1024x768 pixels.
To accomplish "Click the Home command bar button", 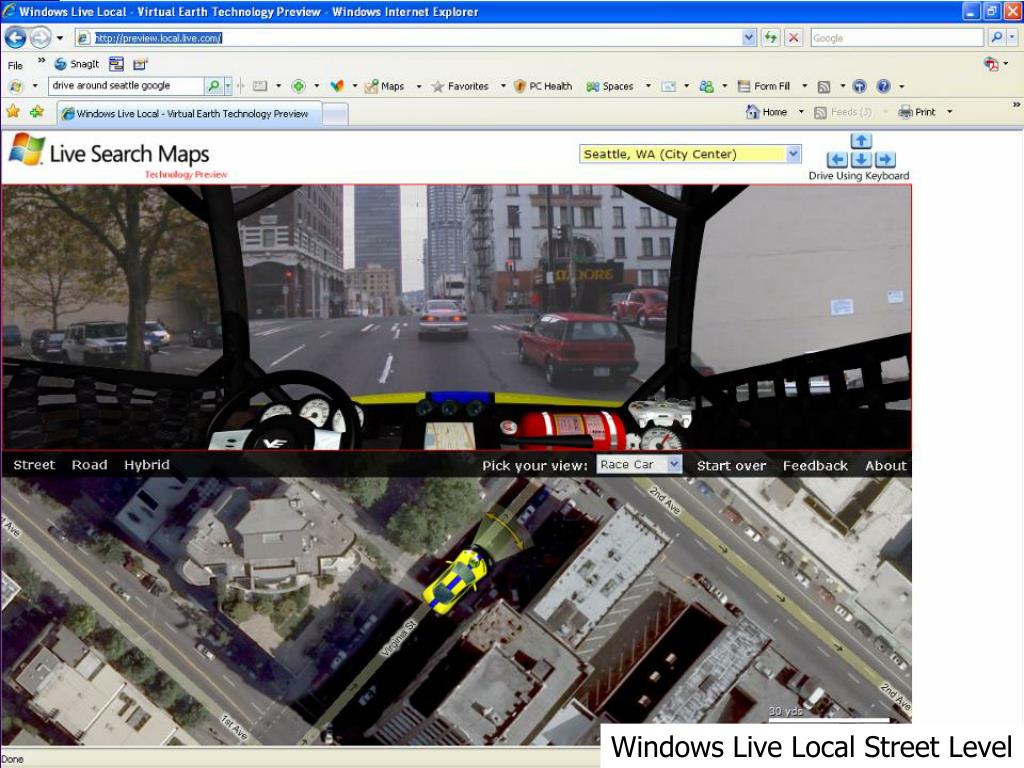I will pos(767,112).
